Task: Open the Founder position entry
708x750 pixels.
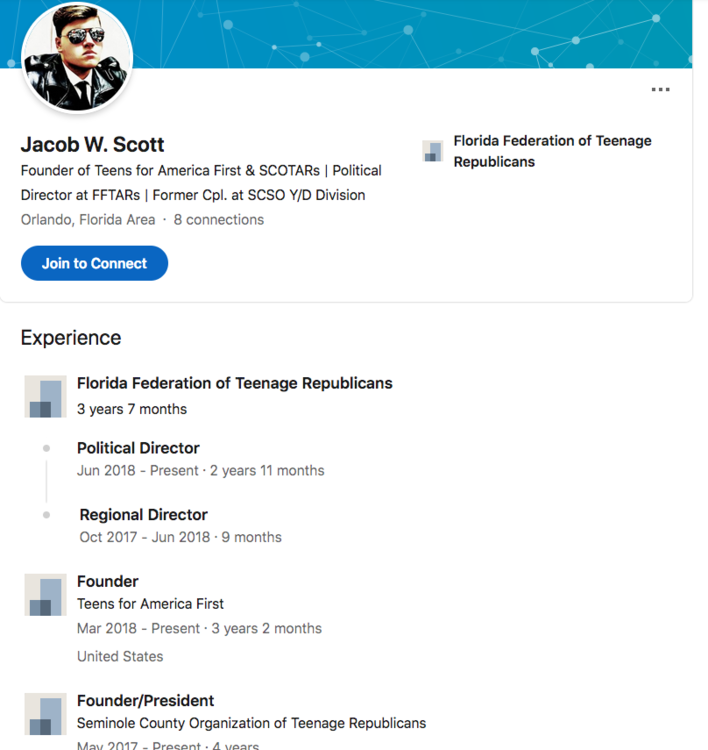Action: tap(107, 581)
